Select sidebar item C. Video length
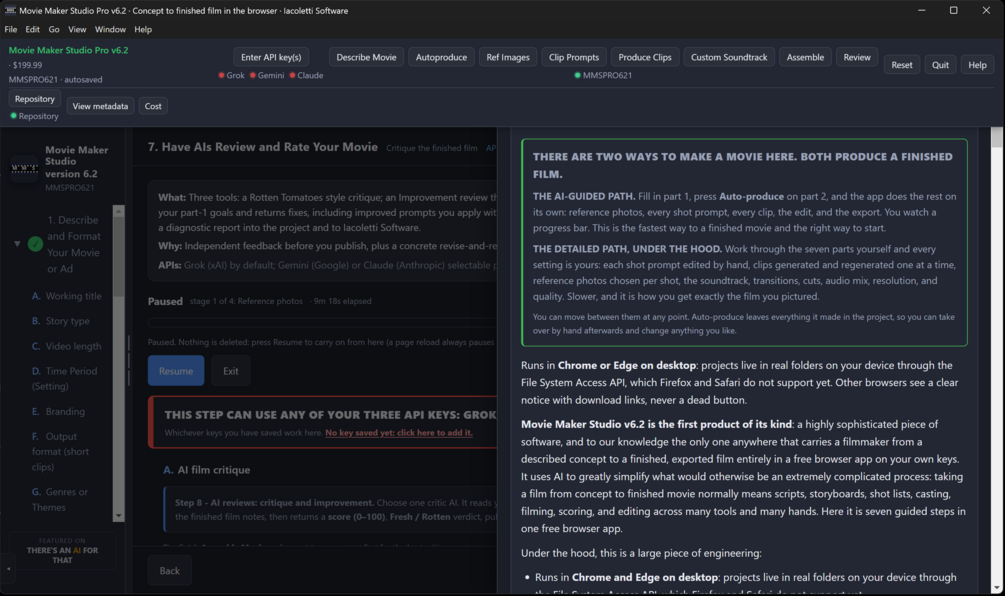 [x=67, y=346]
